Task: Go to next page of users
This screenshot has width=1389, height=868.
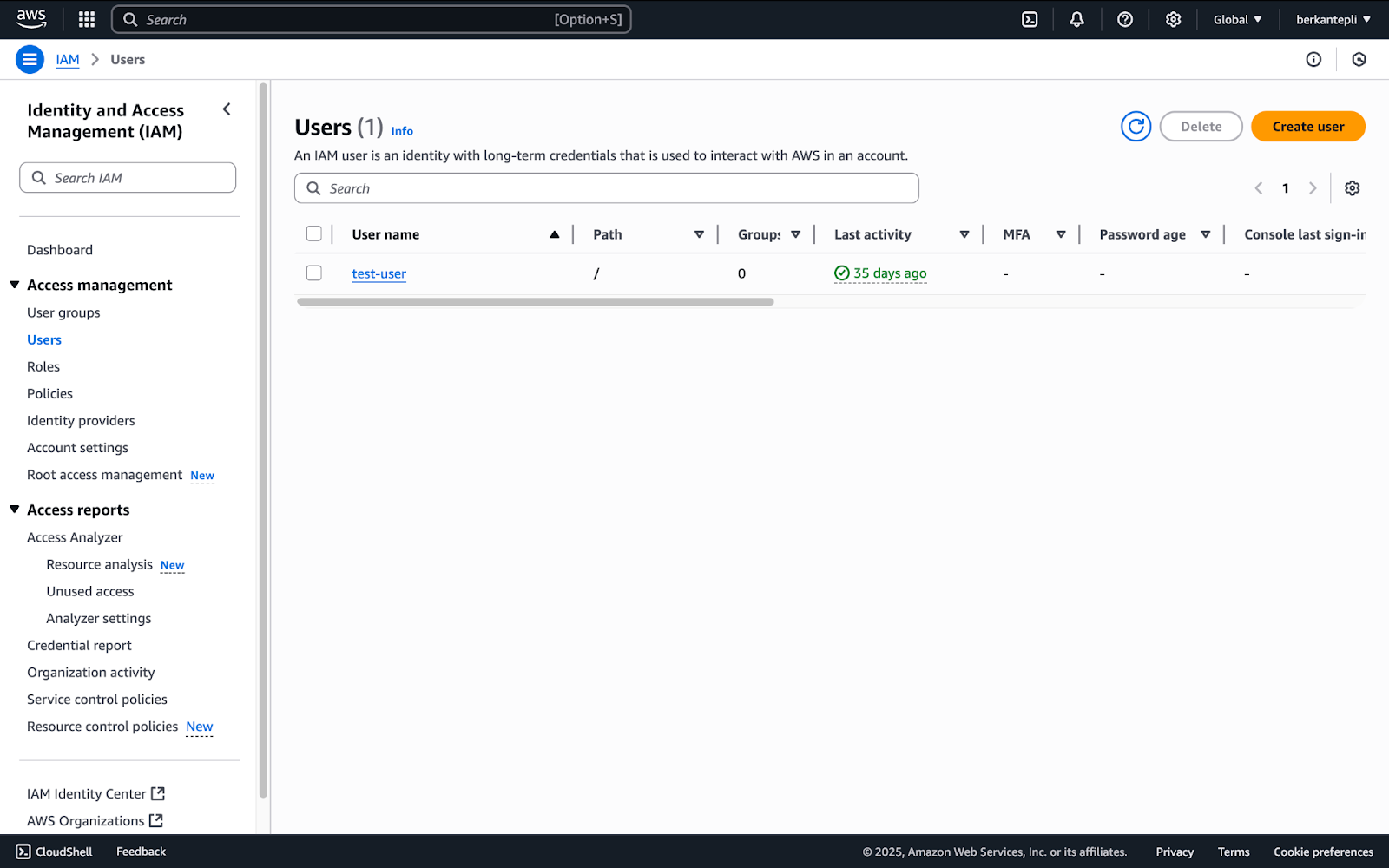Action: [1313, 188]
